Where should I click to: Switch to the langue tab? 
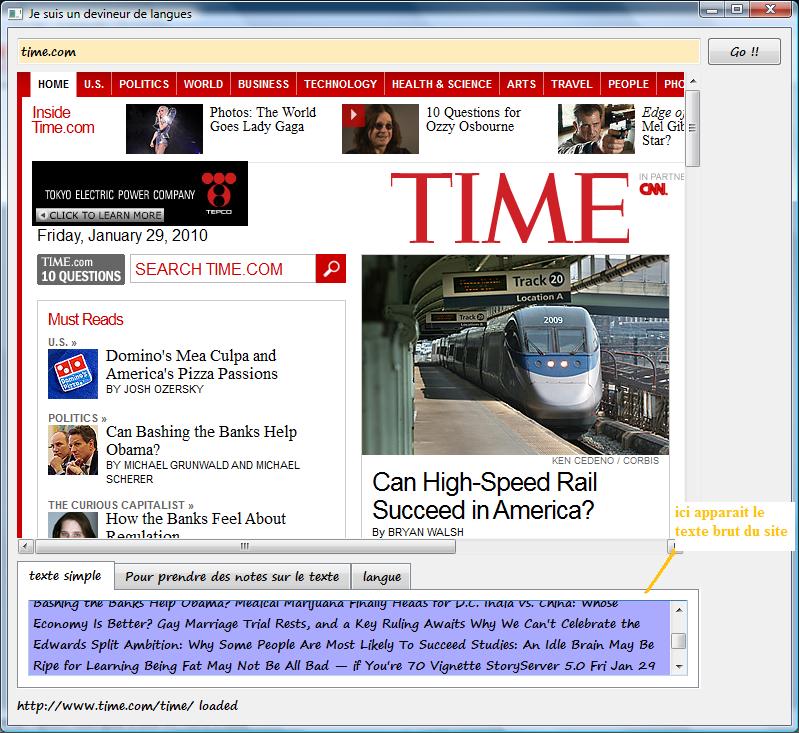pos(382,577)
